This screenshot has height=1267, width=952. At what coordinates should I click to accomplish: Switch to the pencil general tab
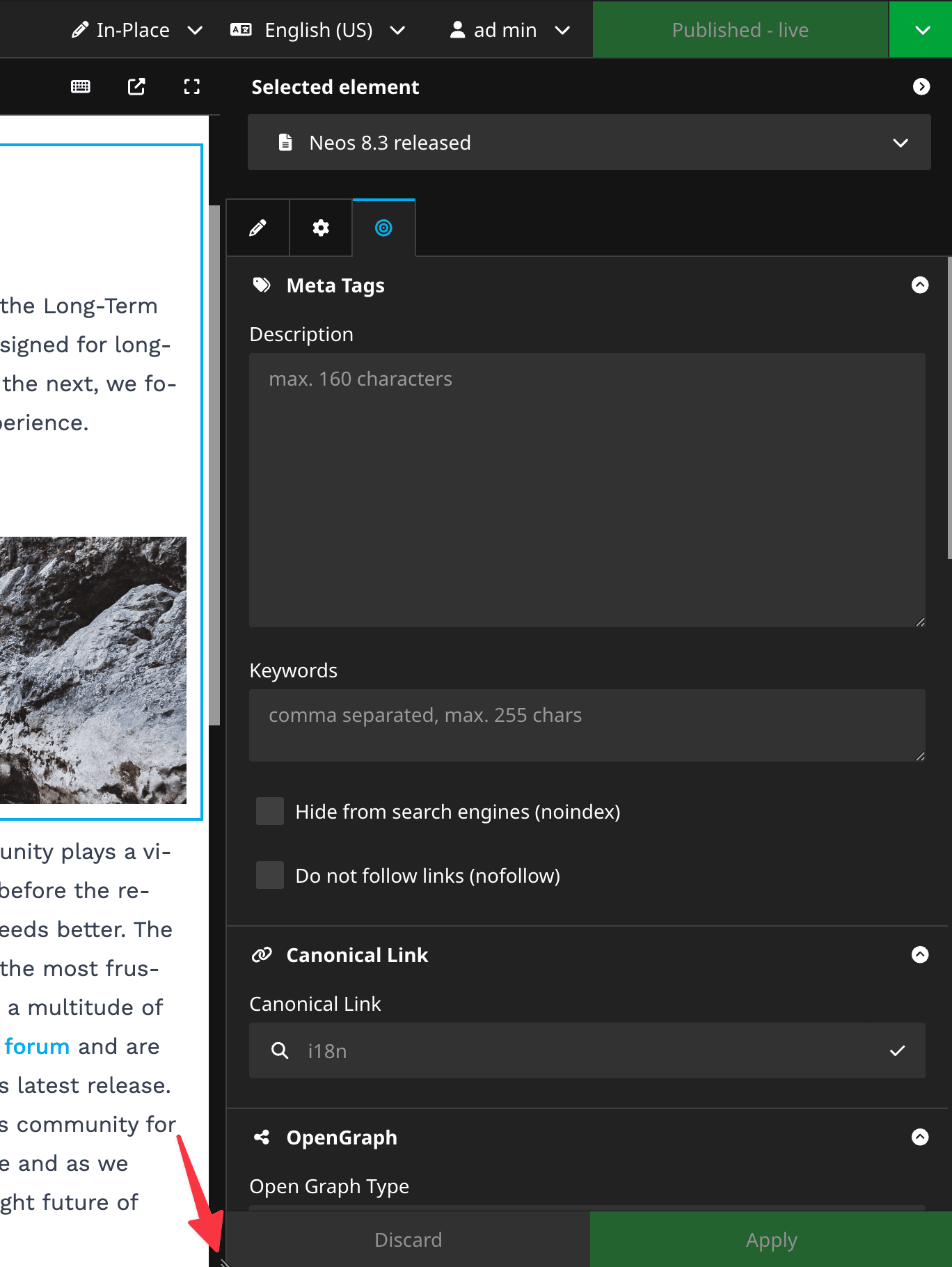pyautogui.click(x=257, y=228)
